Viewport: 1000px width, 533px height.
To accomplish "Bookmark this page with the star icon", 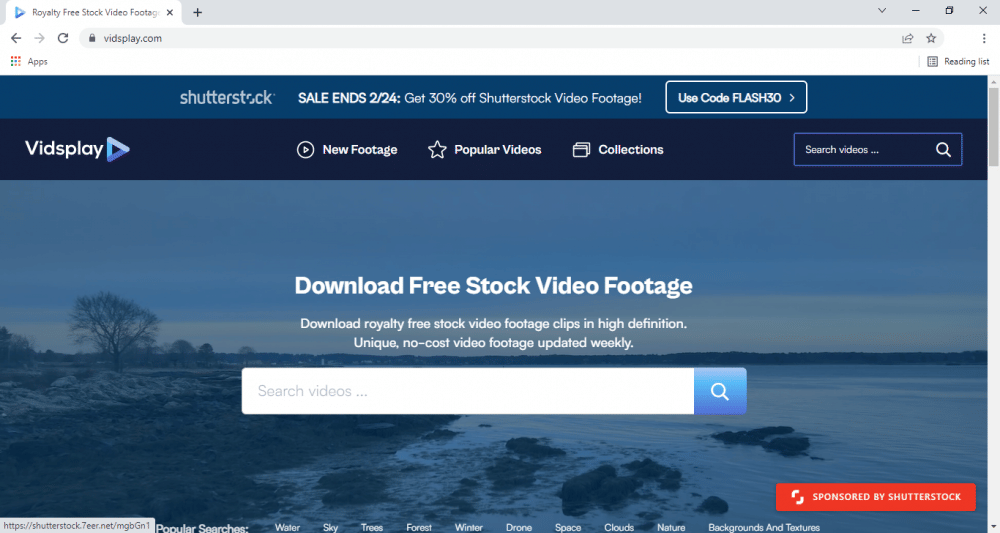I will click(931, 38).
